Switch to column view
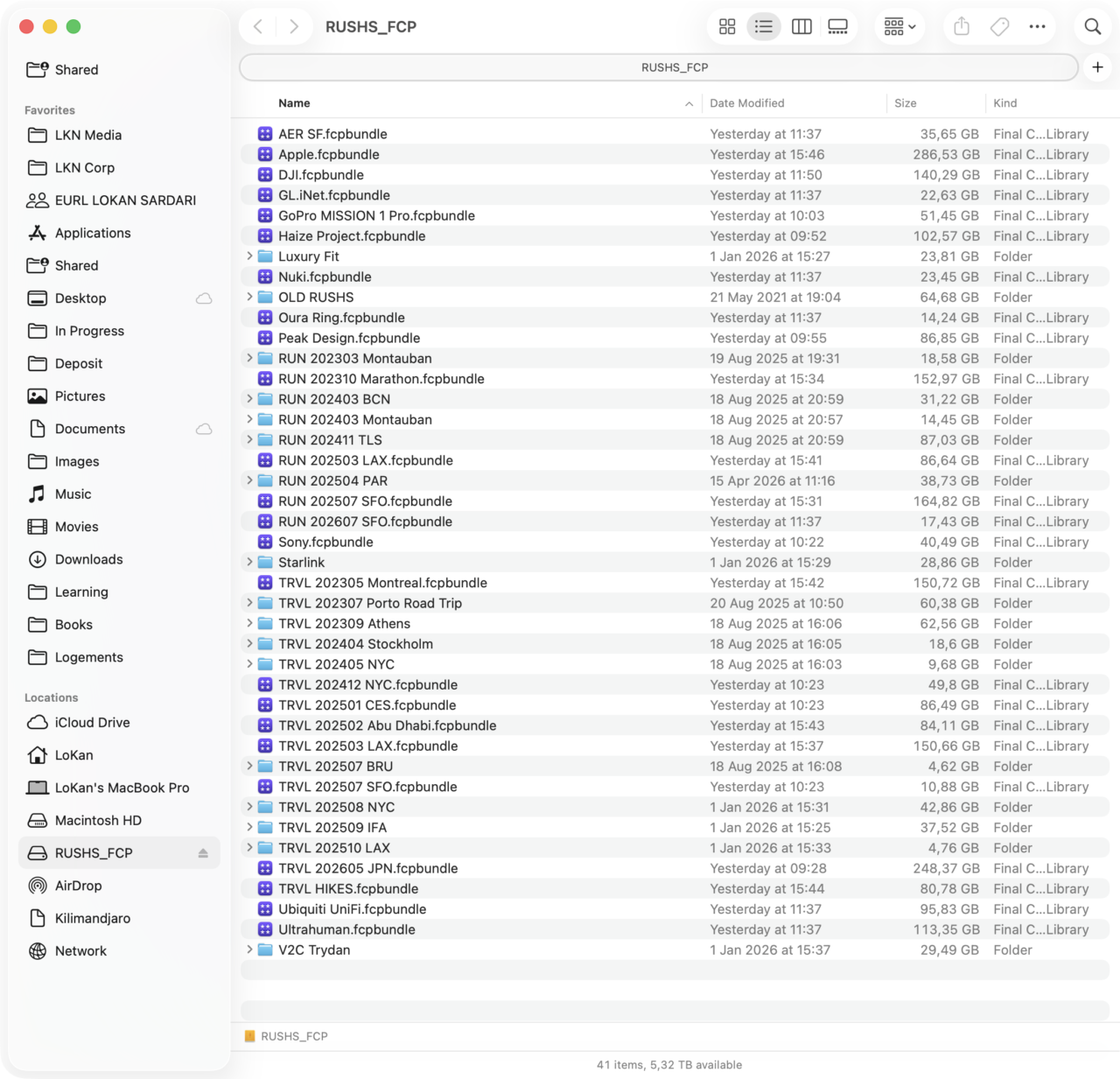Screen dimensions: 1120x1079 click(x=801, y=27)
